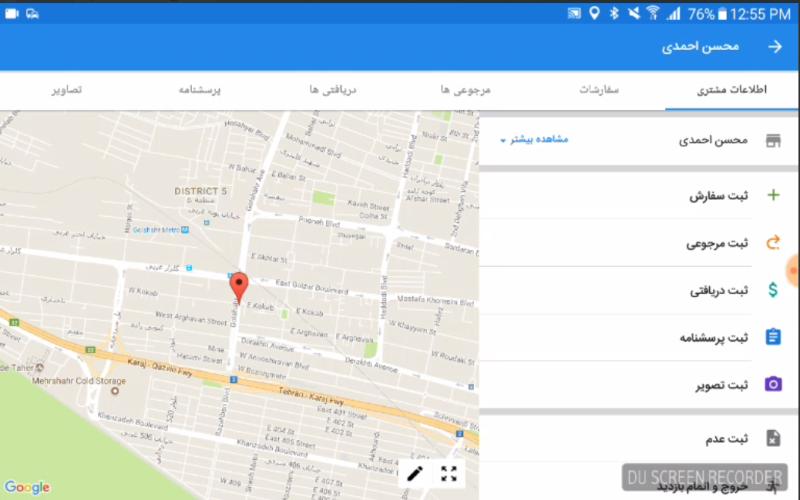Click the Wi-Fi icon in status bar
The width and height of the screenshot is (800, 500).
click(x=652, y=13)
